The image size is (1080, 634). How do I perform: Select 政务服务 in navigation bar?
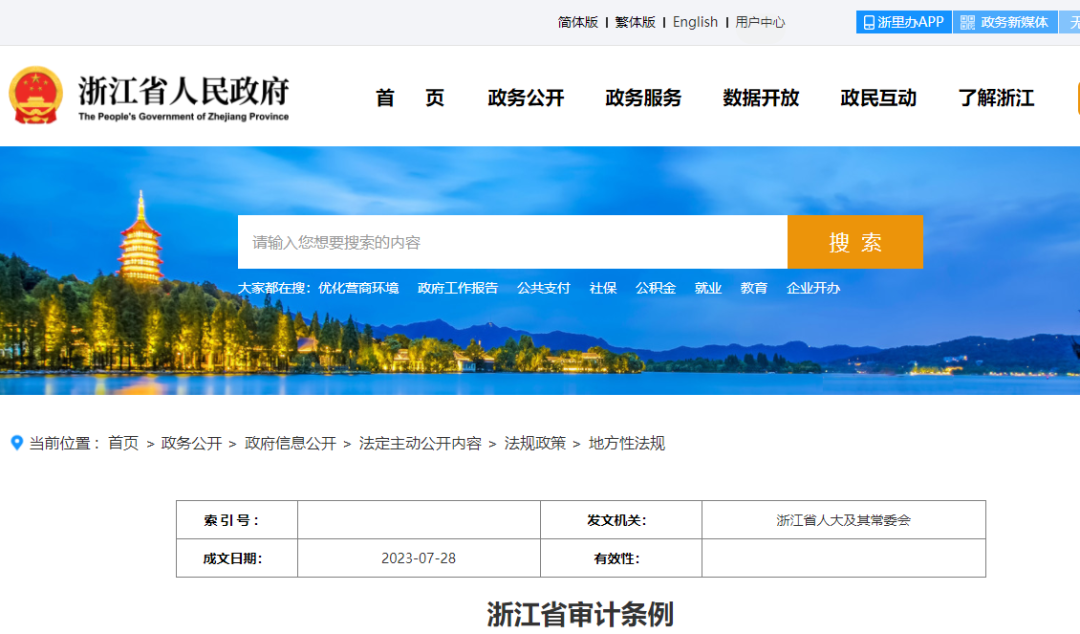coord(643,98)
